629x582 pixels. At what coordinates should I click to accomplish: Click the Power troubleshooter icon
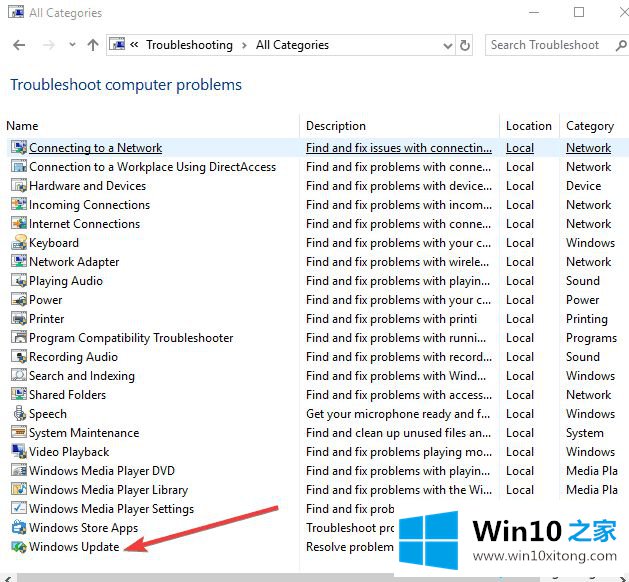tap(19, 299)
